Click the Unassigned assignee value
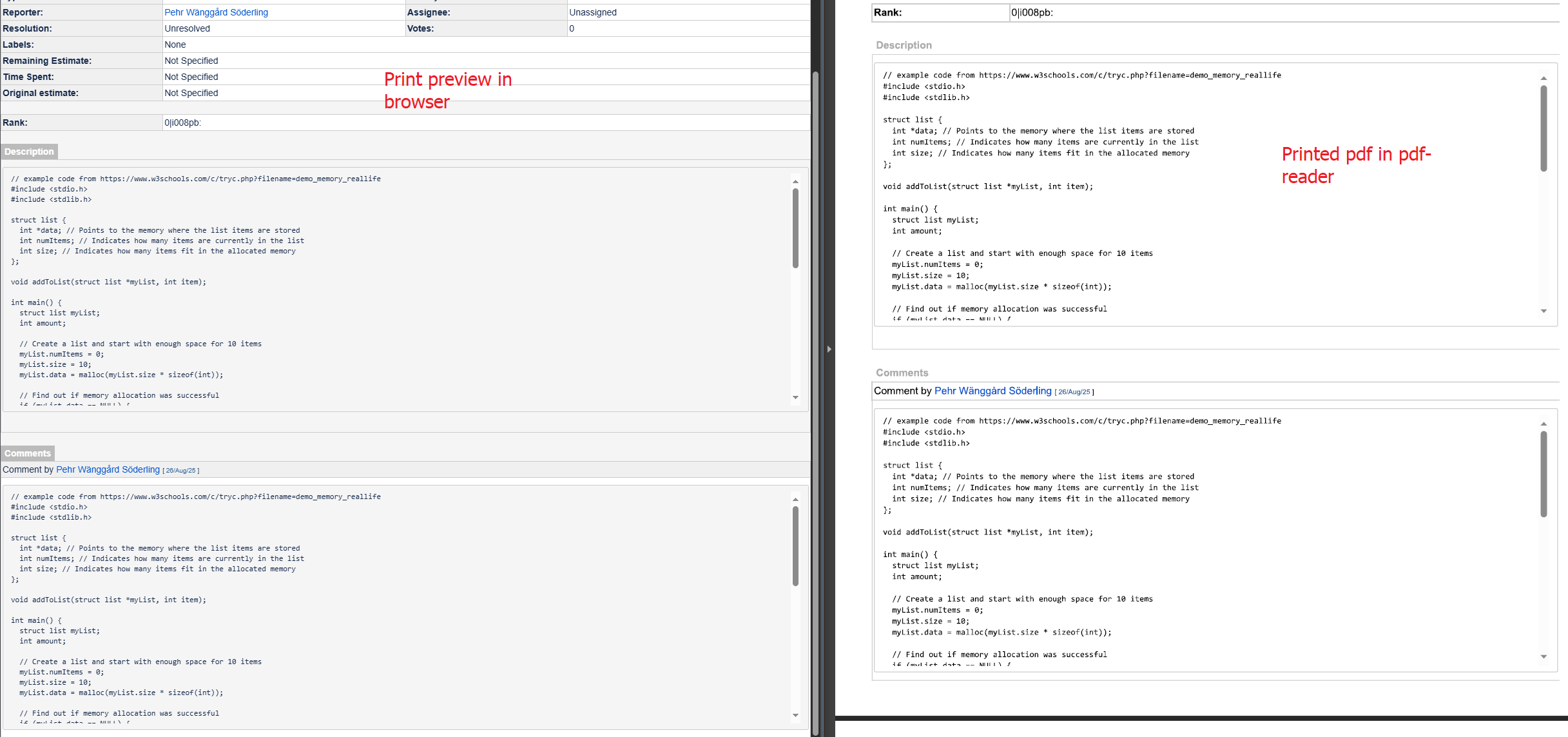1568x737 pixels. pyautogui.click(x=593, y=12)
